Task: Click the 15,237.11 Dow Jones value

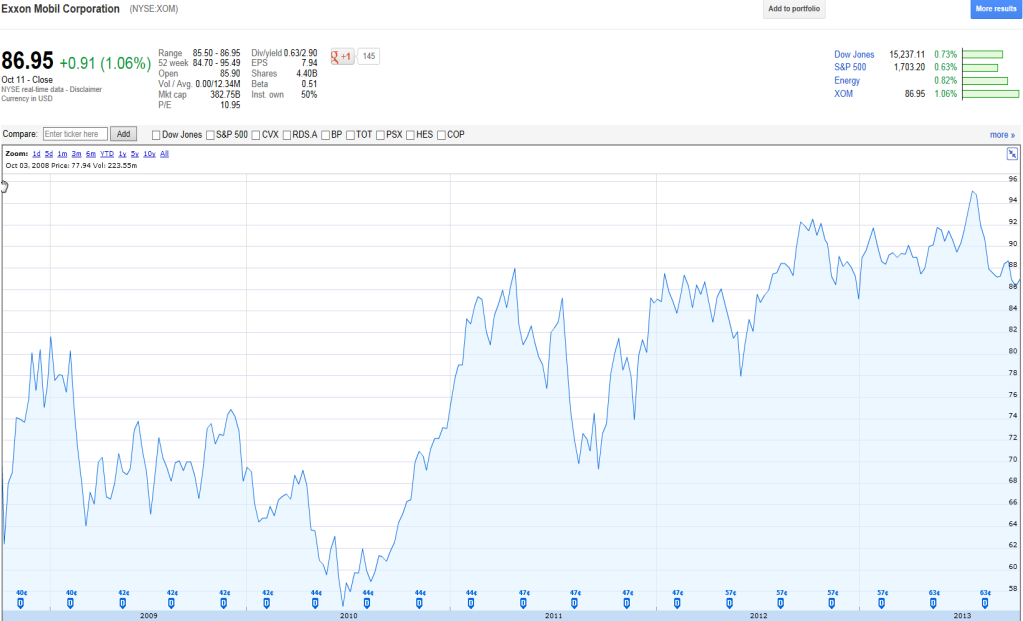Action: (907, 55)
